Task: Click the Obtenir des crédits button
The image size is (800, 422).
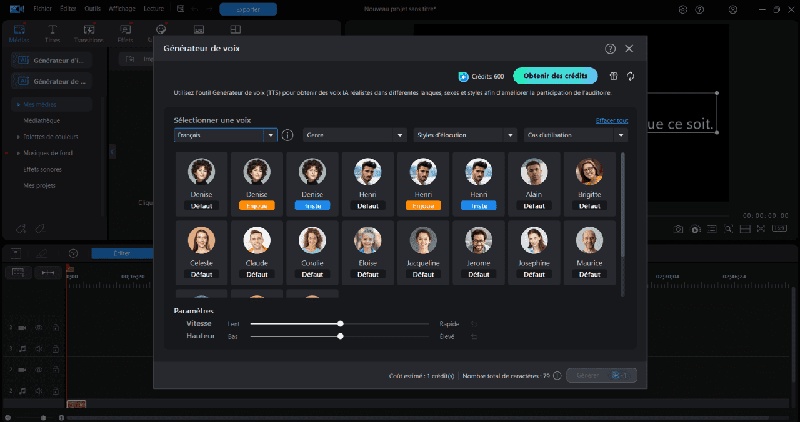Action: 555,76
